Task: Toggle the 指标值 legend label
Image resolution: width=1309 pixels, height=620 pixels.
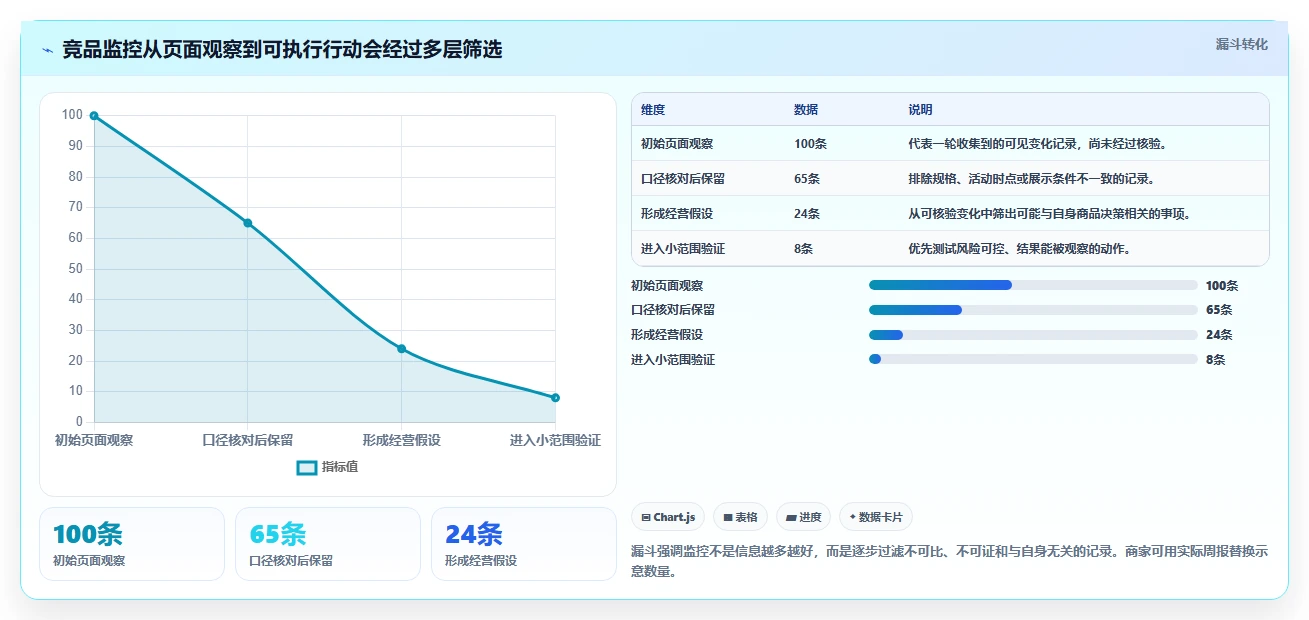Action: click(x=340, y=467)
